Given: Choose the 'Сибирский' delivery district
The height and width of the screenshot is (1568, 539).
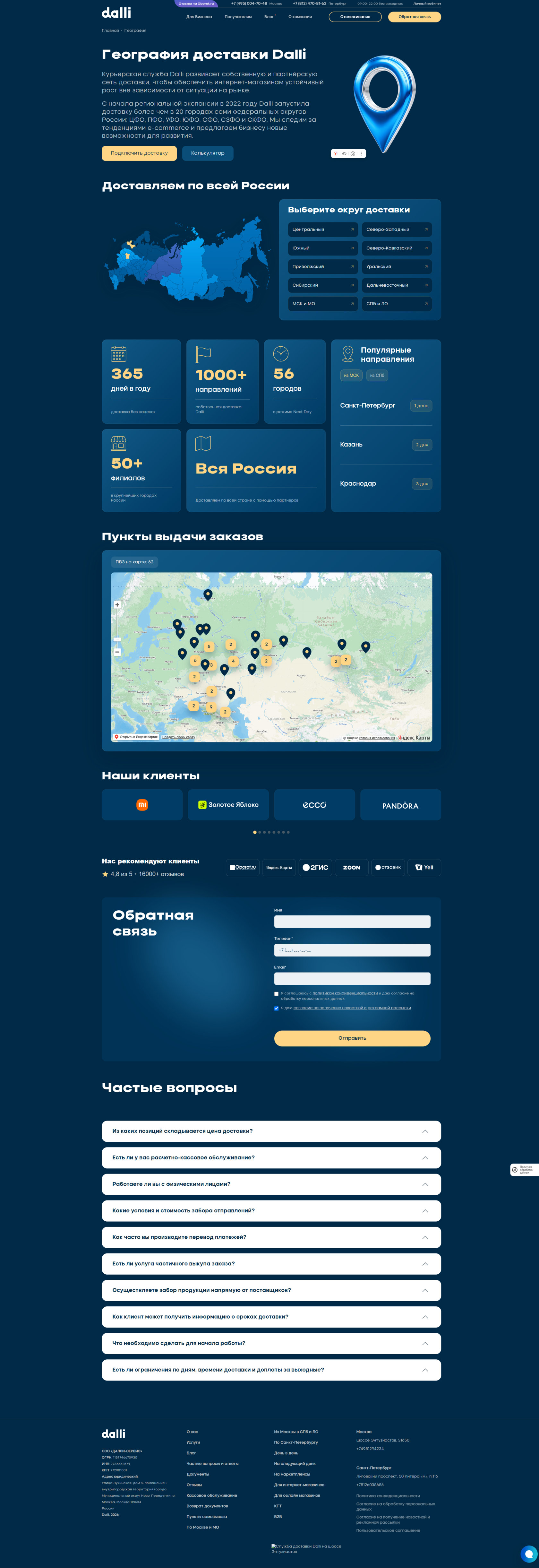Looking at the screenshot, I should coord(323,285).
